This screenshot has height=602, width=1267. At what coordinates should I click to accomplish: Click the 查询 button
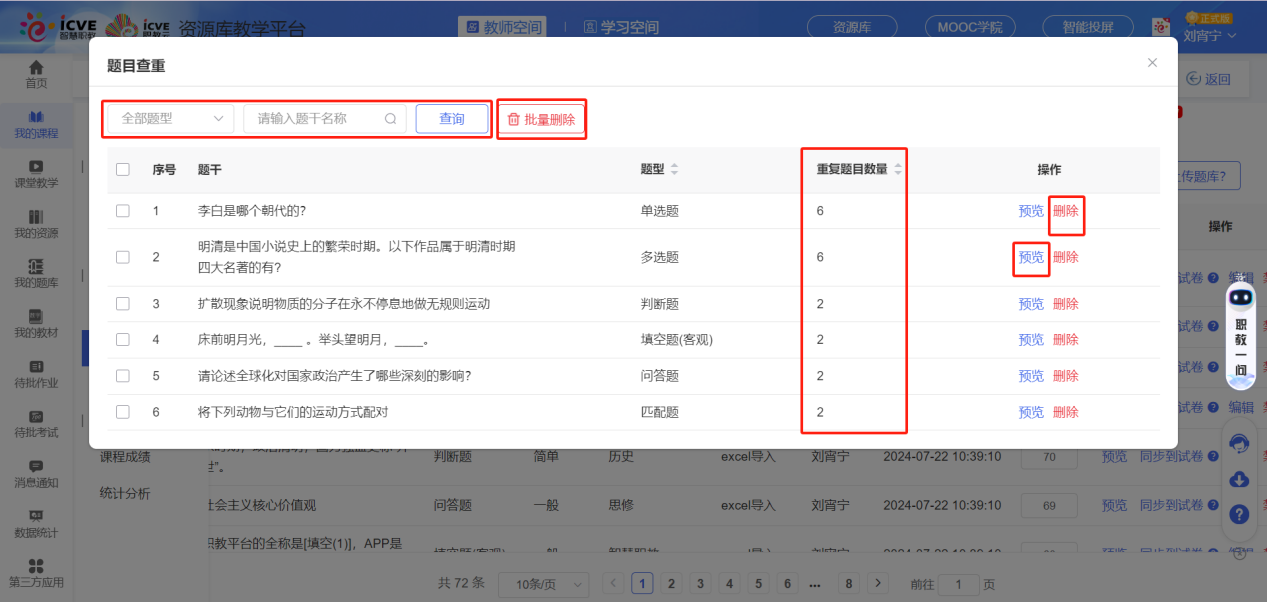pyautogui.click(x=452, y=119)
